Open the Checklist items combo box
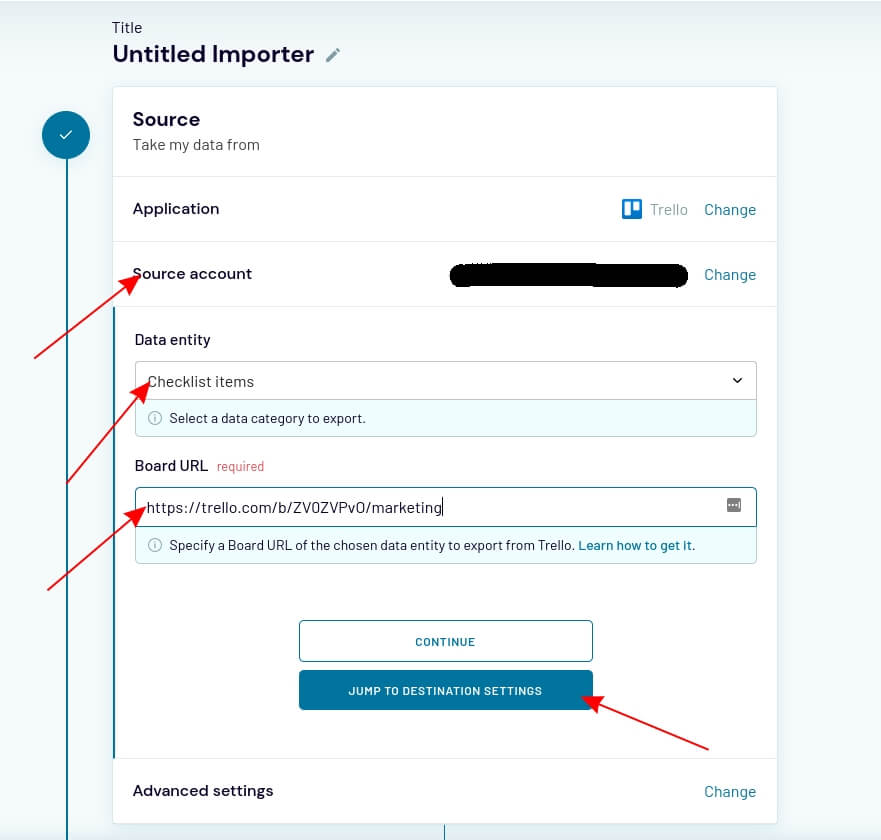This screenshot has width=881, height=840. coord(440,381)
